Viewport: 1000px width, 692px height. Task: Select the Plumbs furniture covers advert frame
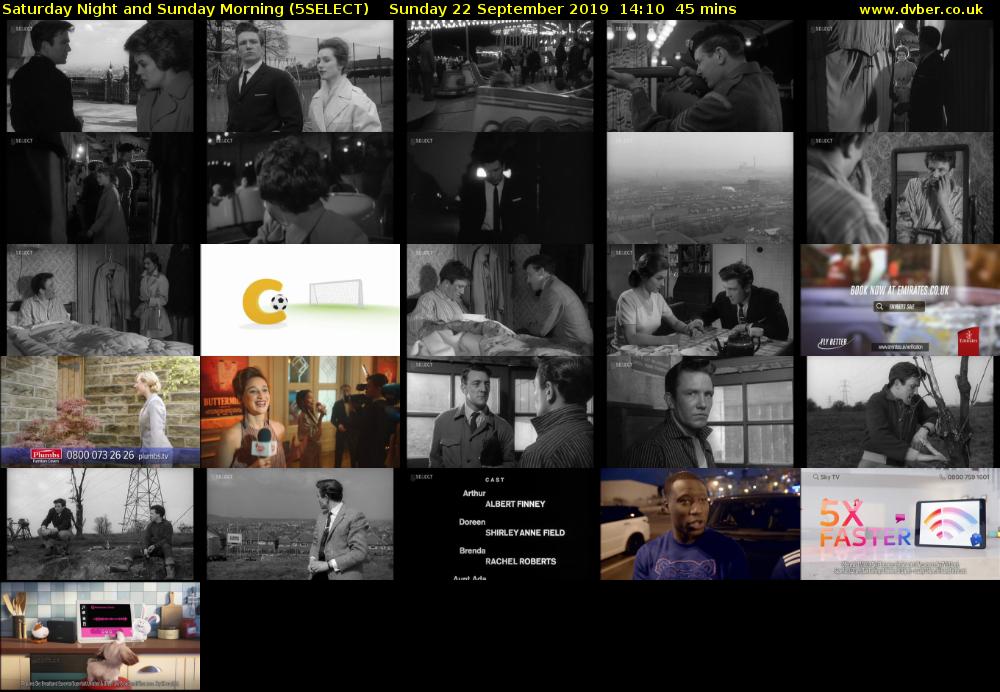pos(100,412)
